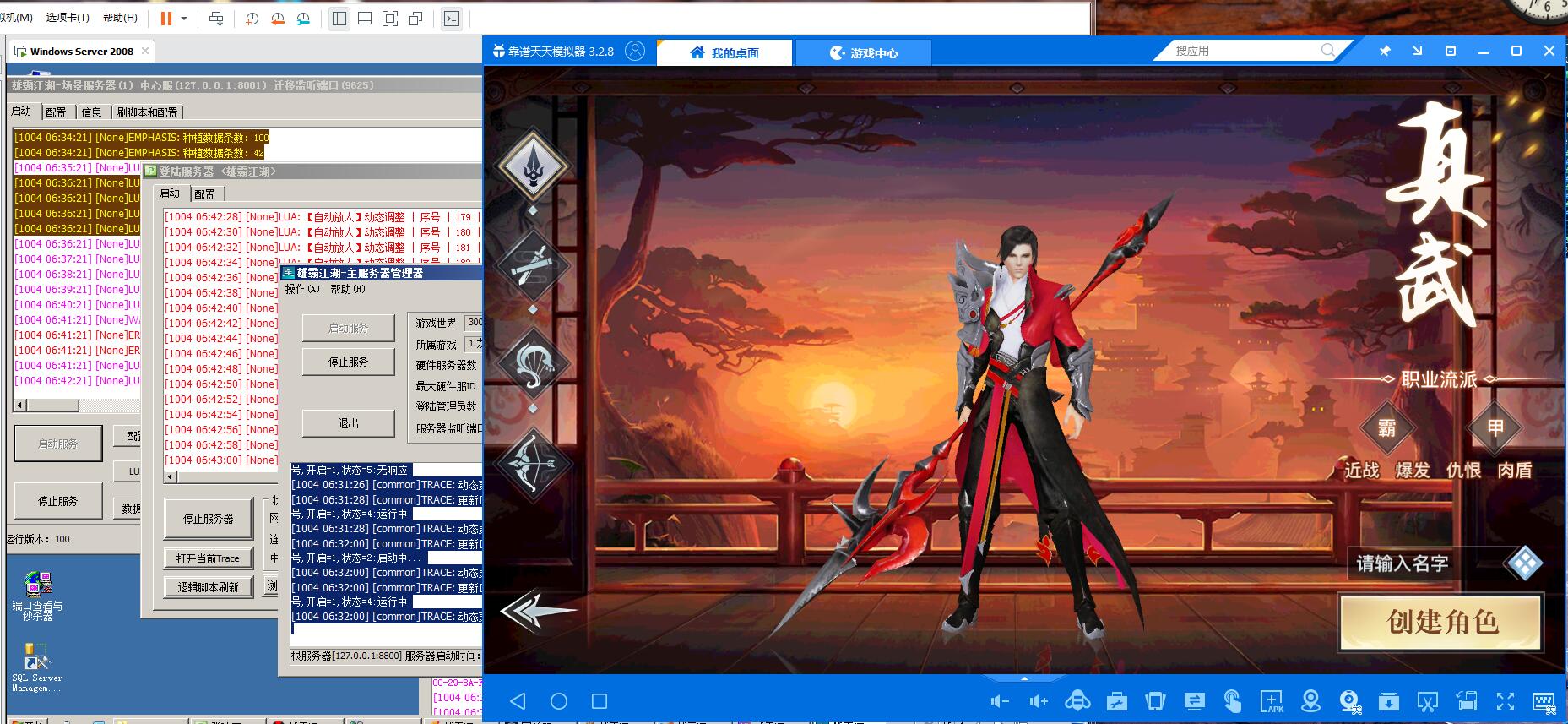Open the virtual location pin tool
The image size is (1568, 724).
tap(1310, 701)
